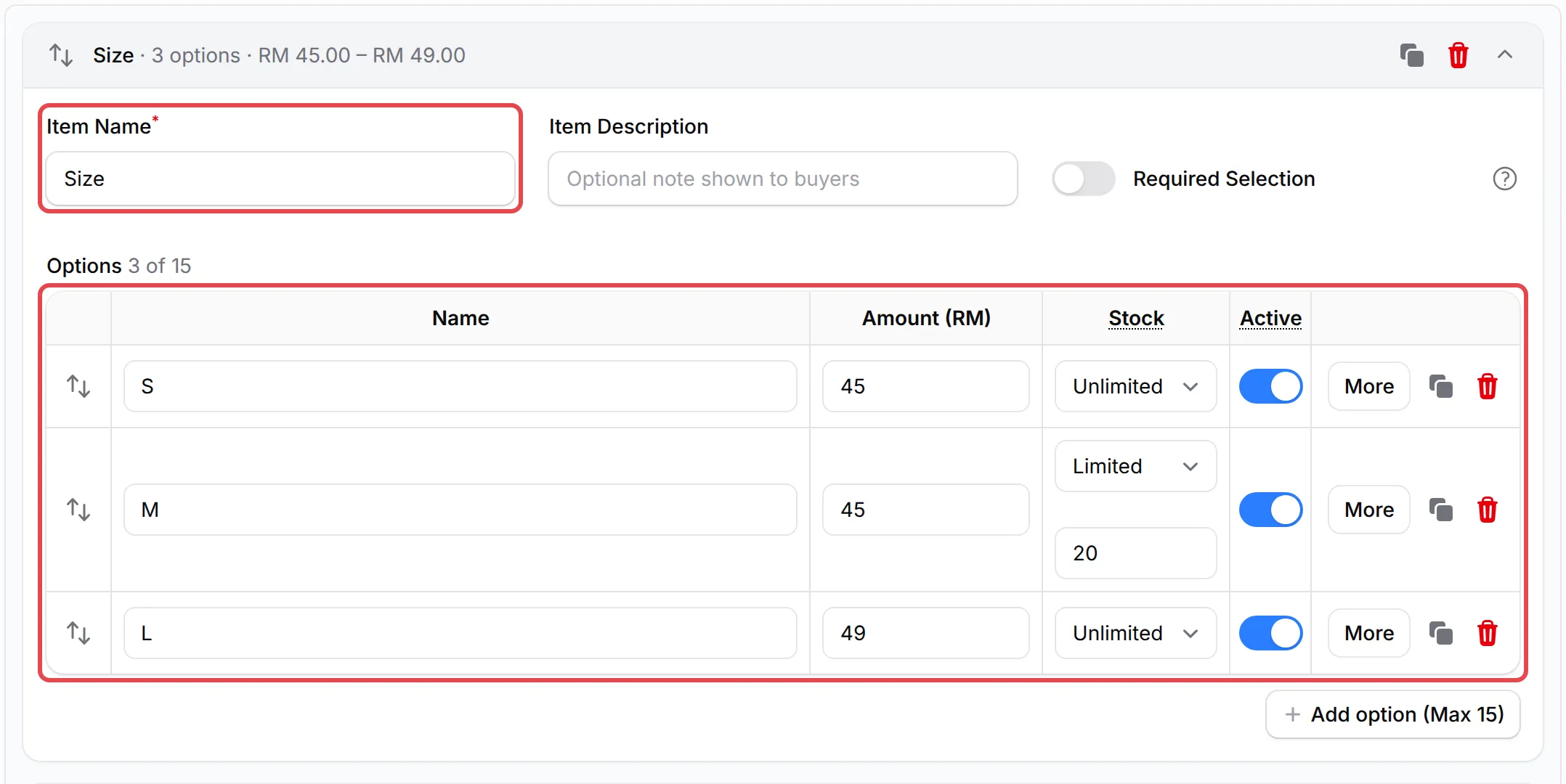Click reorder arrows for option L
The image size is (1566, 784).
(78, 633)
